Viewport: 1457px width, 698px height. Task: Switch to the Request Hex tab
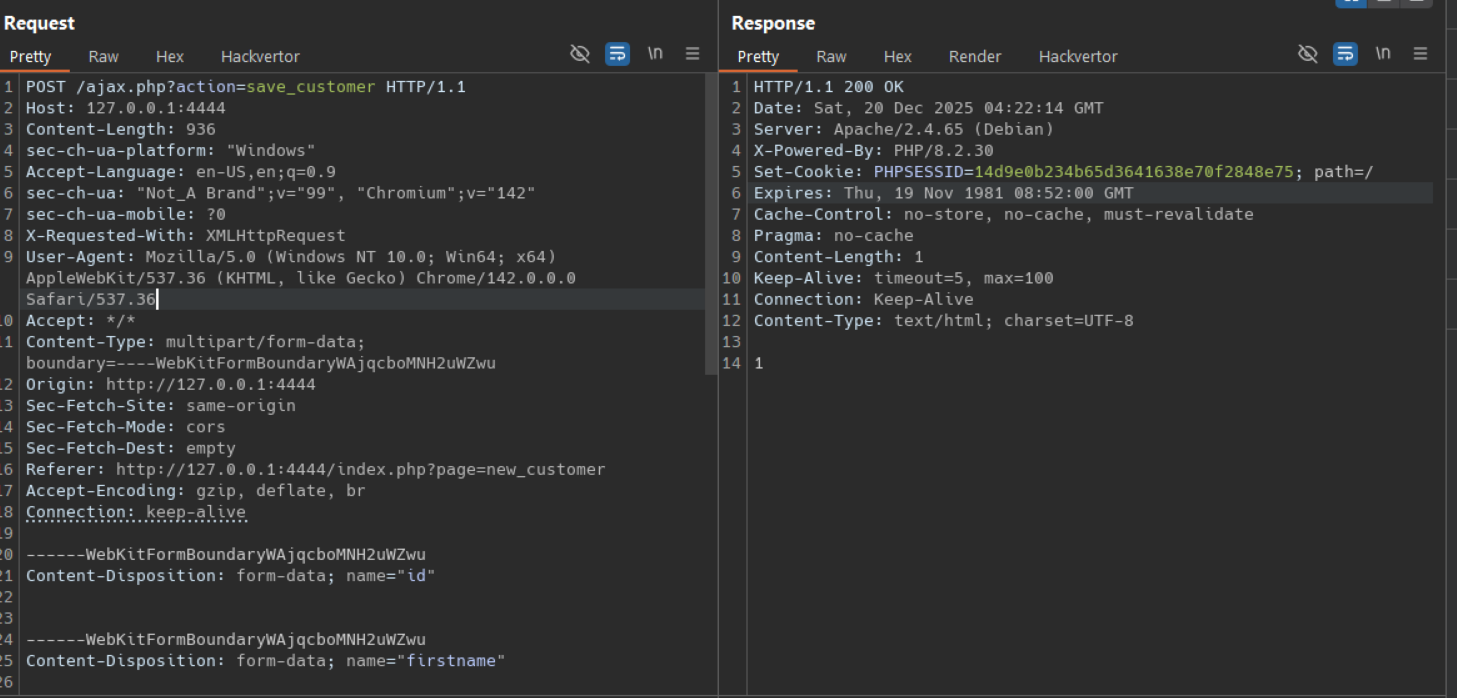pos(170,57)
